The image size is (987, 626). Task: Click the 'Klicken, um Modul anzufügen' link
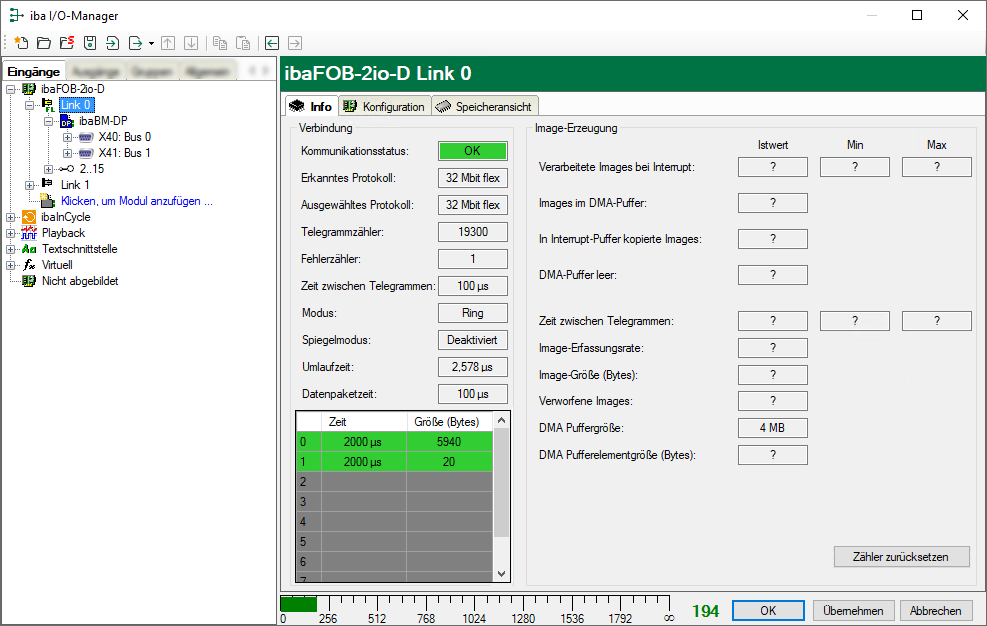[x=136, y=201]
